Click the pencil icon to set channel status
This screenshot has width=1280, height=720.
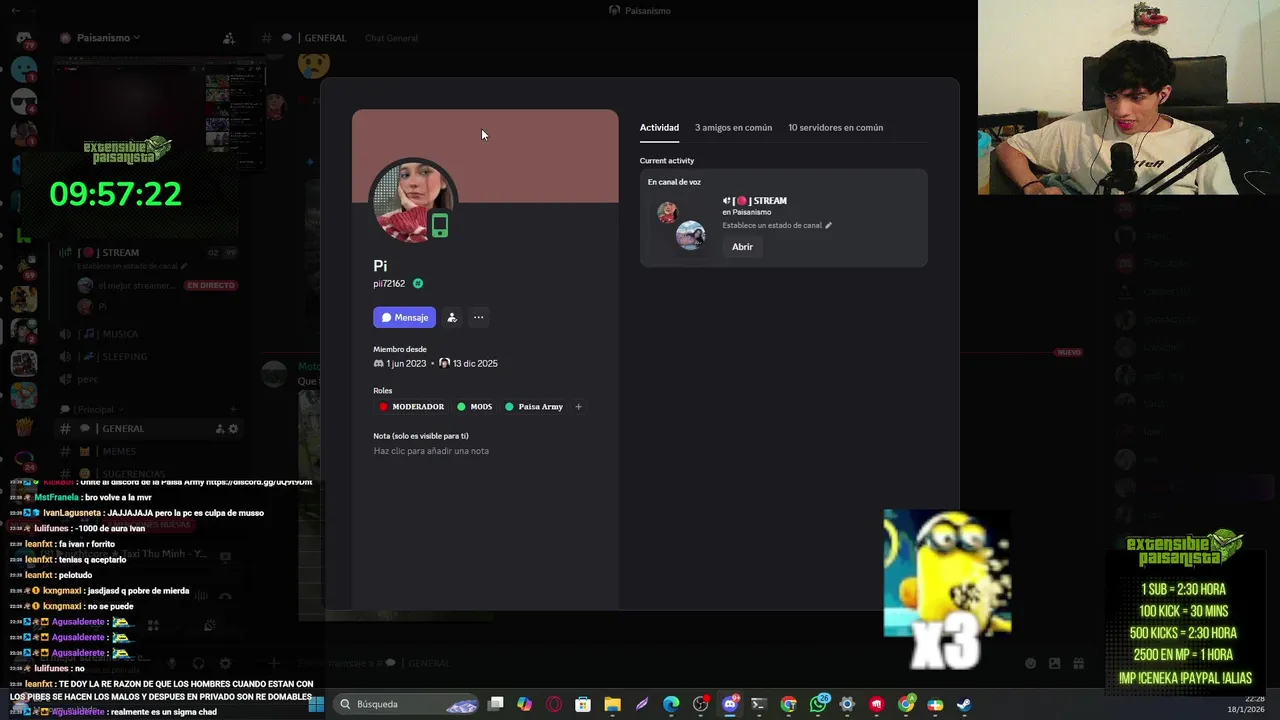pos(828,226)
